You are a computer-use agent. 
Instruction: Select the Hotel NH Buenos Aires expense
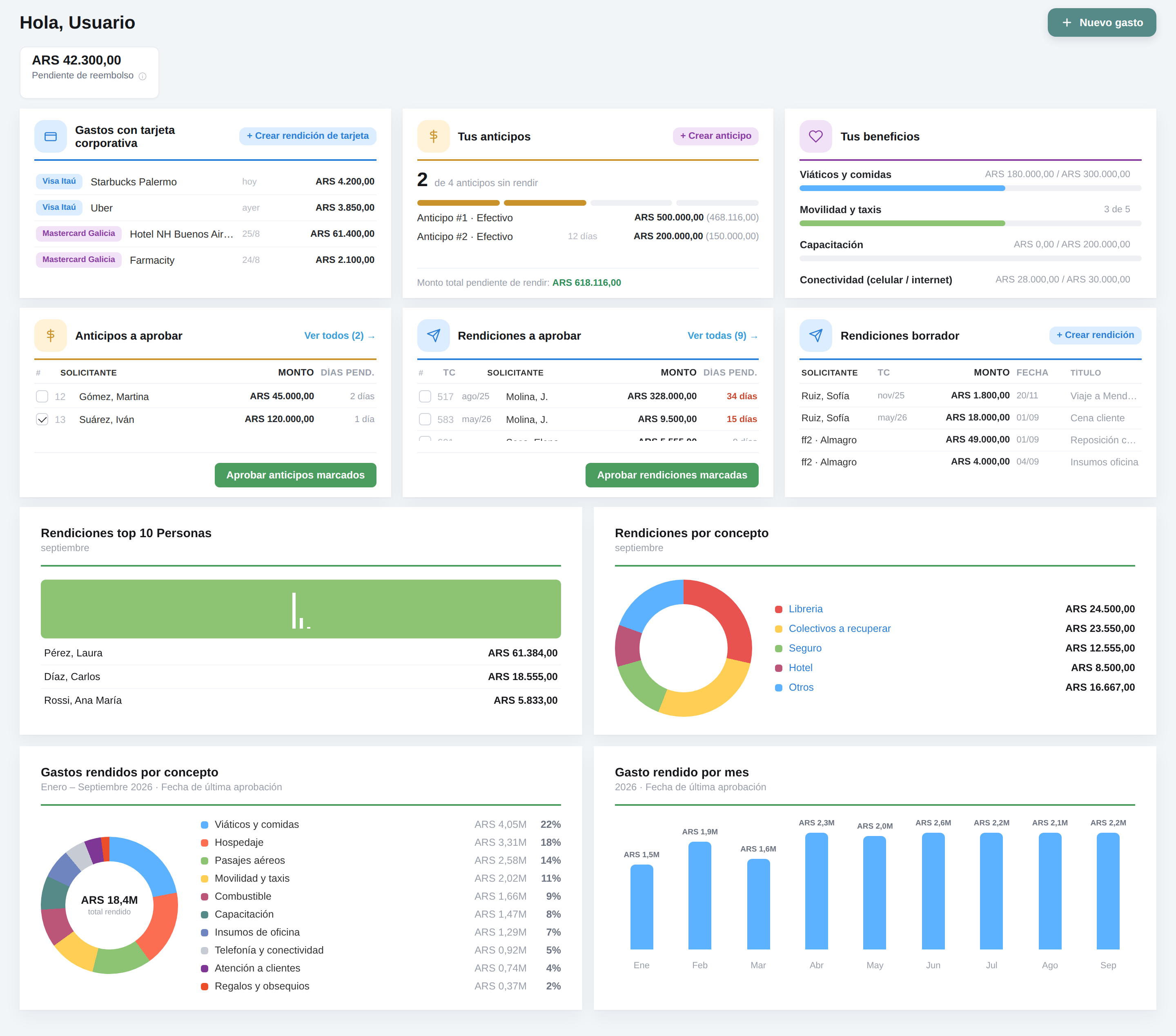(205, 233)
